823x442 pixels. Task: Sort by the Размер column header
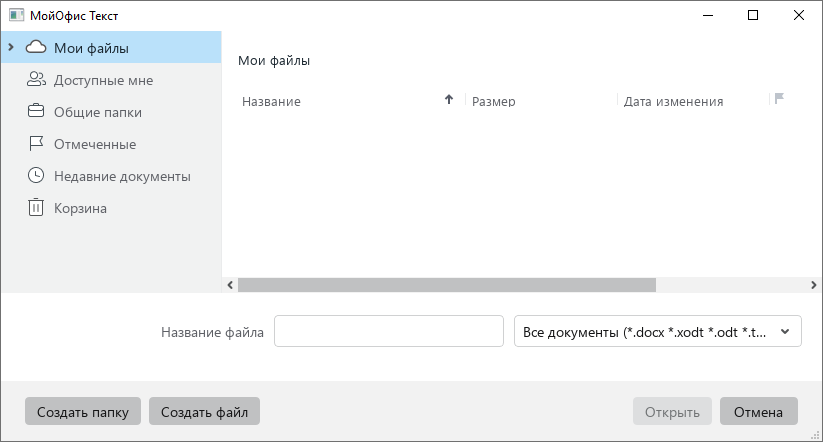pyautogui.click(x=493, y=101)
